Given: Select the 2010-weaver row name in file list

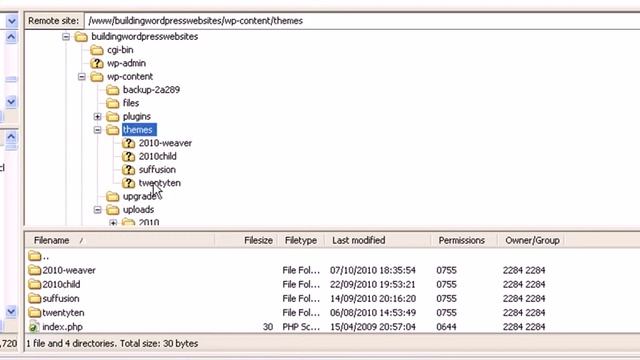Looking at the screenshot, I should point(69,270).
